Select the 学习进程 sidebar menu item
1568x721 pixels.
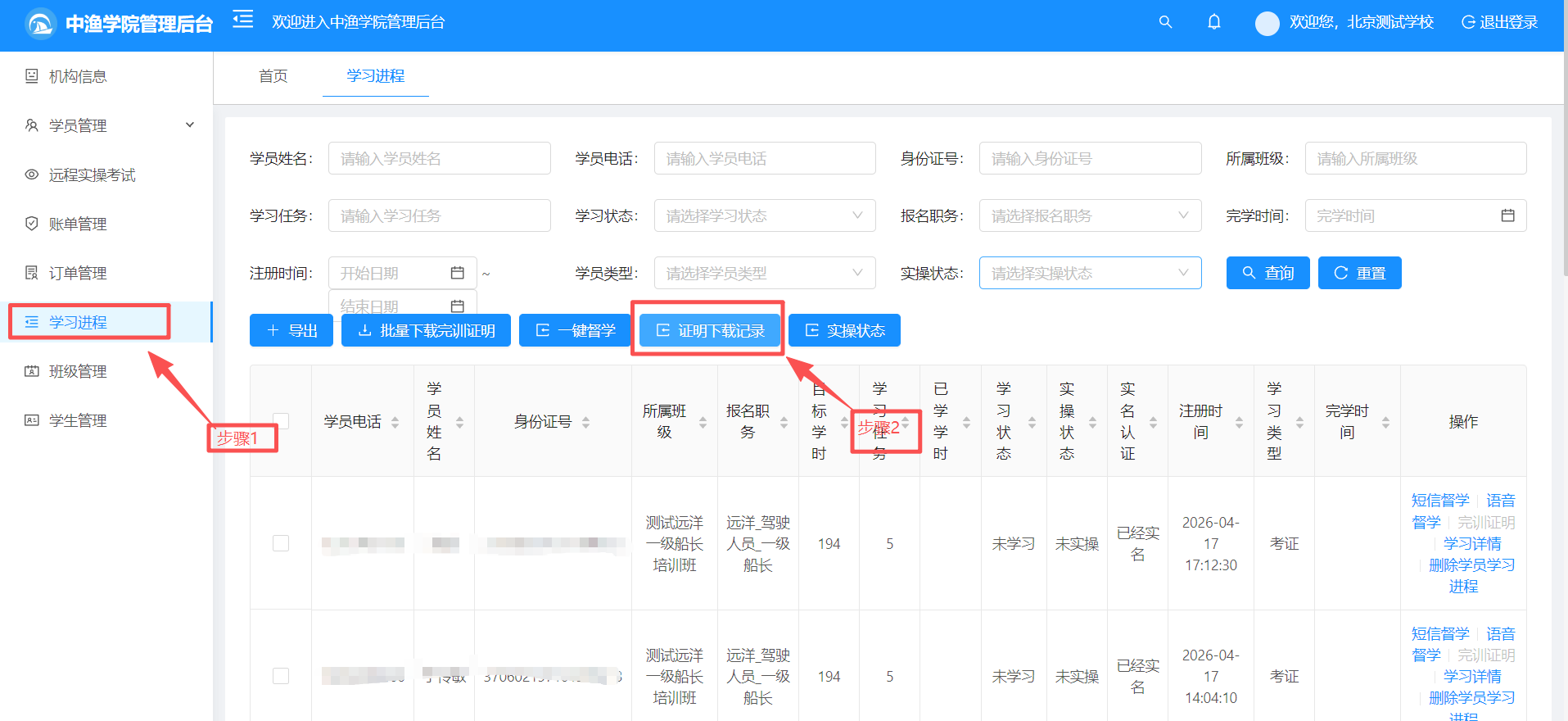pyautogui.click(x=106, y=322)
